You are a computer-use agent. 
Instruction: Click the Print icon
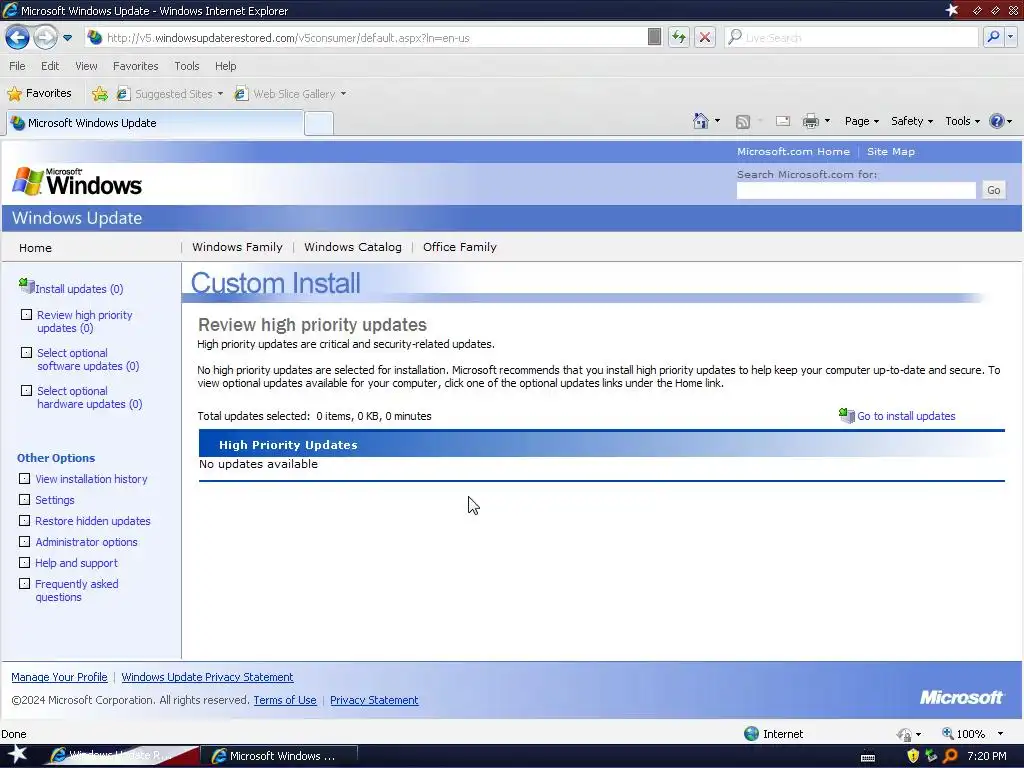tap(810, 121)
